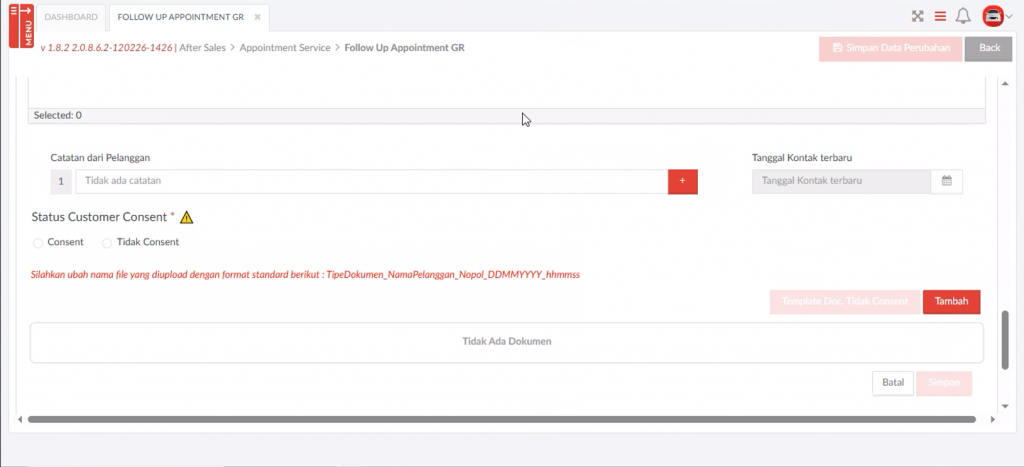Click the Back button
This screenshot has height=467, width=1024.
[988, 48]
